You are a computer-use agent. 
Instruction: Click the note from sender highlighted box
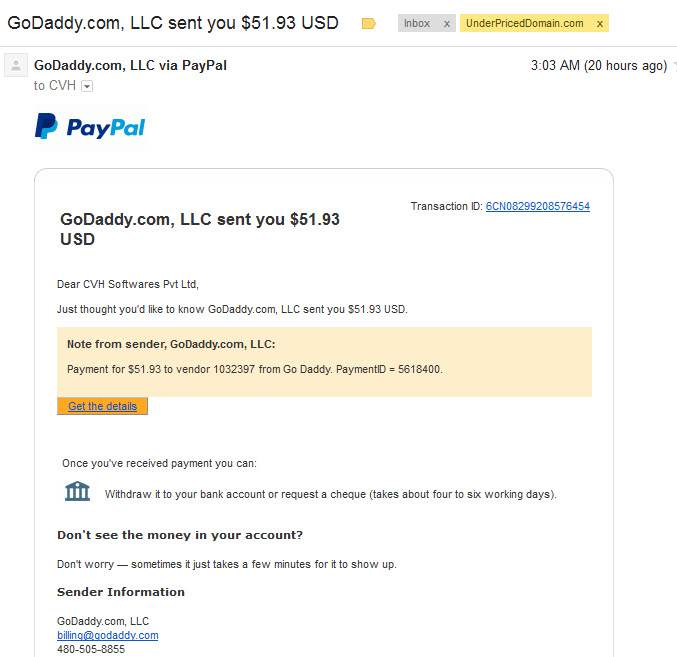(x=324, y=362)
